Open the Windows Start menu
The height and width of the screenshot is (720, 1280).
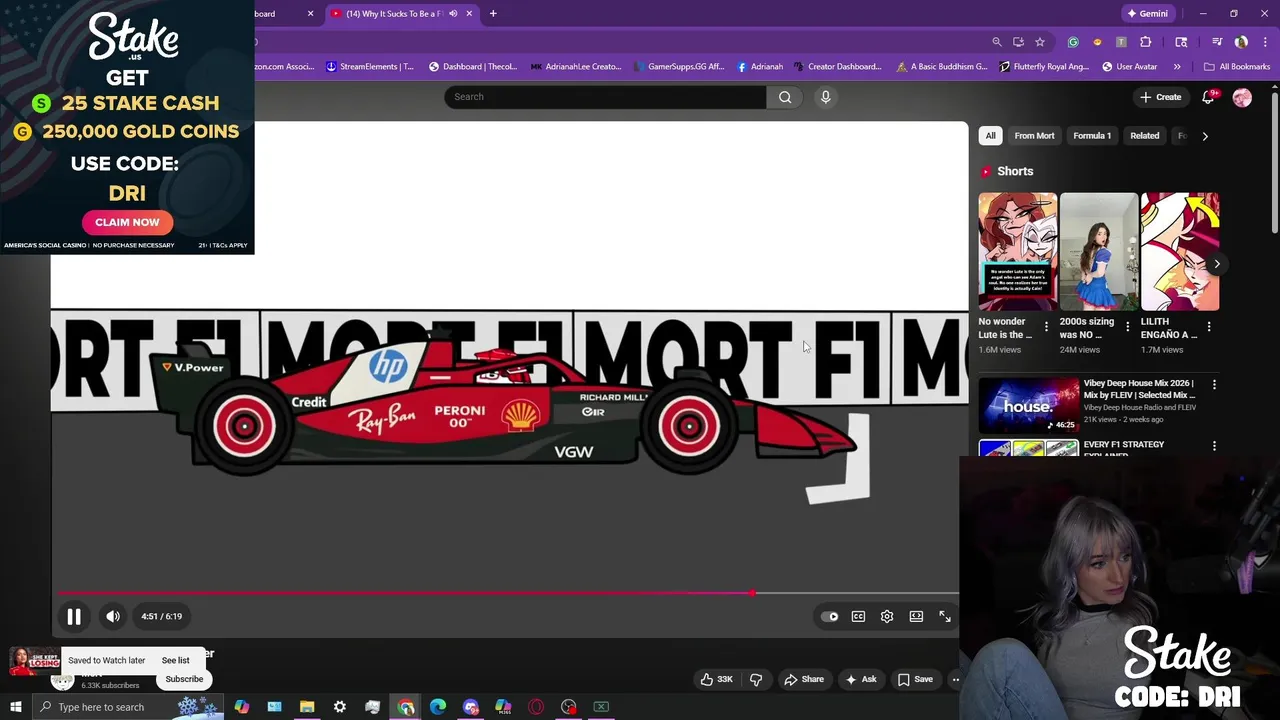point(15,707)
